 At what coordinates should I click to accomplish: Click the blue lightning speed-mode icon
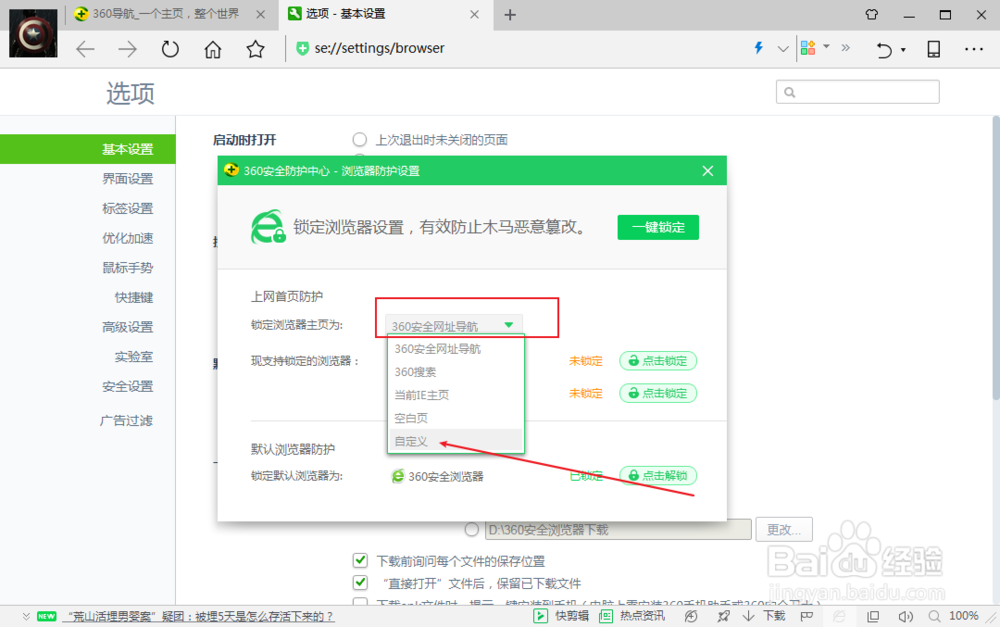click(x=759, y=48)
